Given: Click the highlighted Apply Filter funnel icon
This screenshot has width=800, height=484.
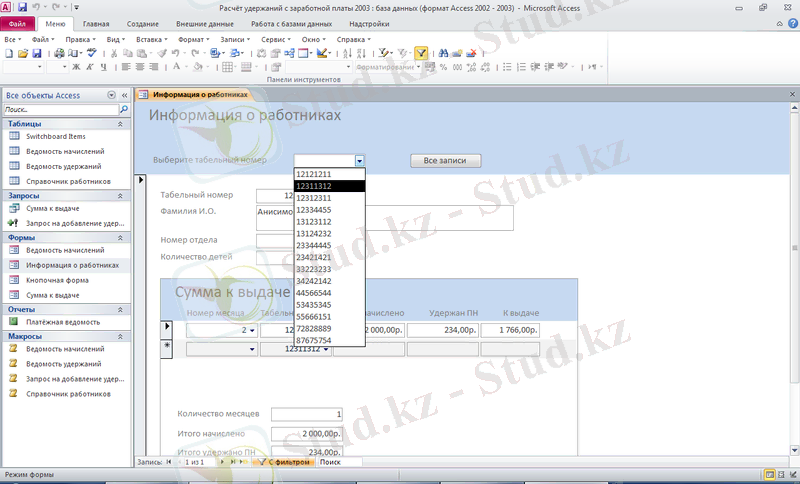Looking at the screenshot, I should pos(421,53).
